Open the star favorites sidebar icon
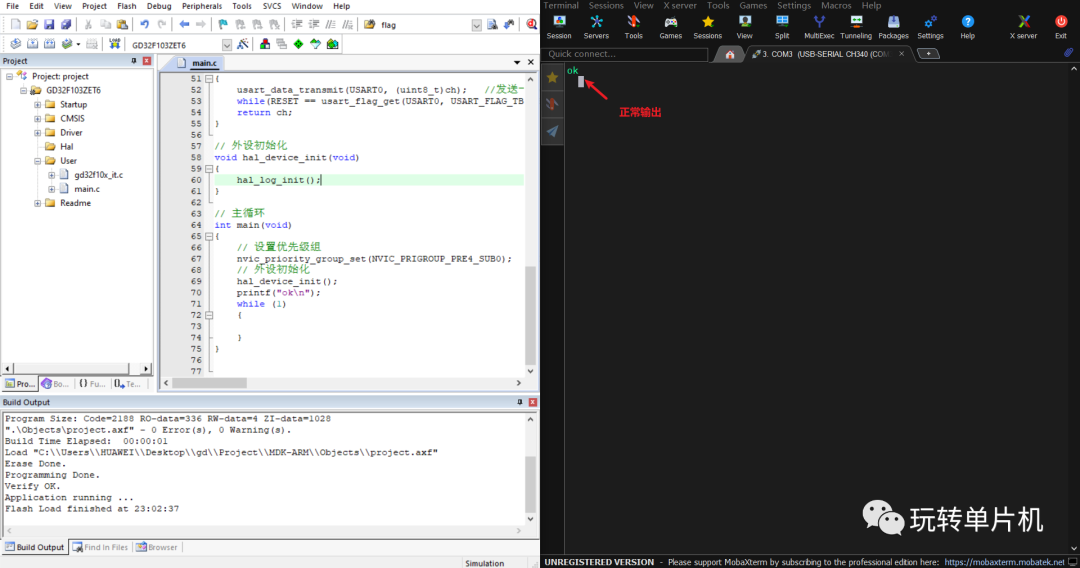The height and width of the screenshot is (568, 1080). point(552,77)
